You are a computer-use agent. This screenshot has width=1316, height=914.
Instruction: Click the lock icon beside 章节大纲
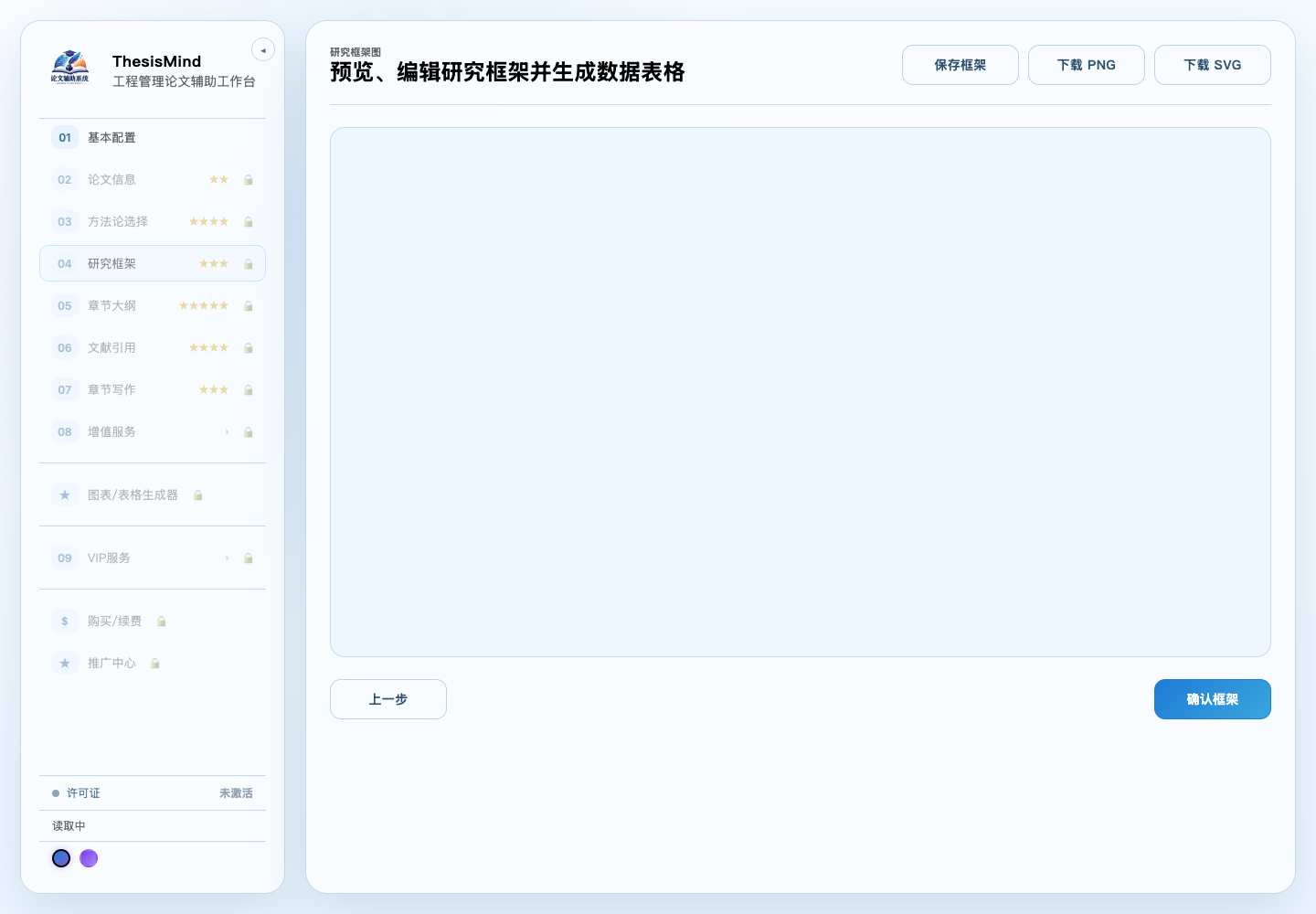point(249,306)
